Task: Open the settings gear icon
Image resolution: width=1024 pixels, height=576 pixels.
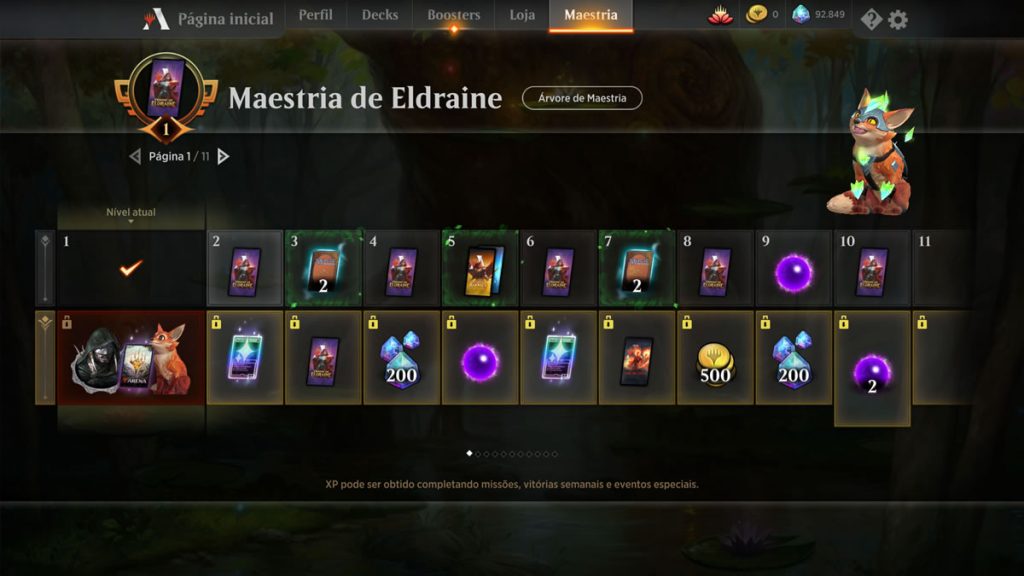Action: click(898, 20)
